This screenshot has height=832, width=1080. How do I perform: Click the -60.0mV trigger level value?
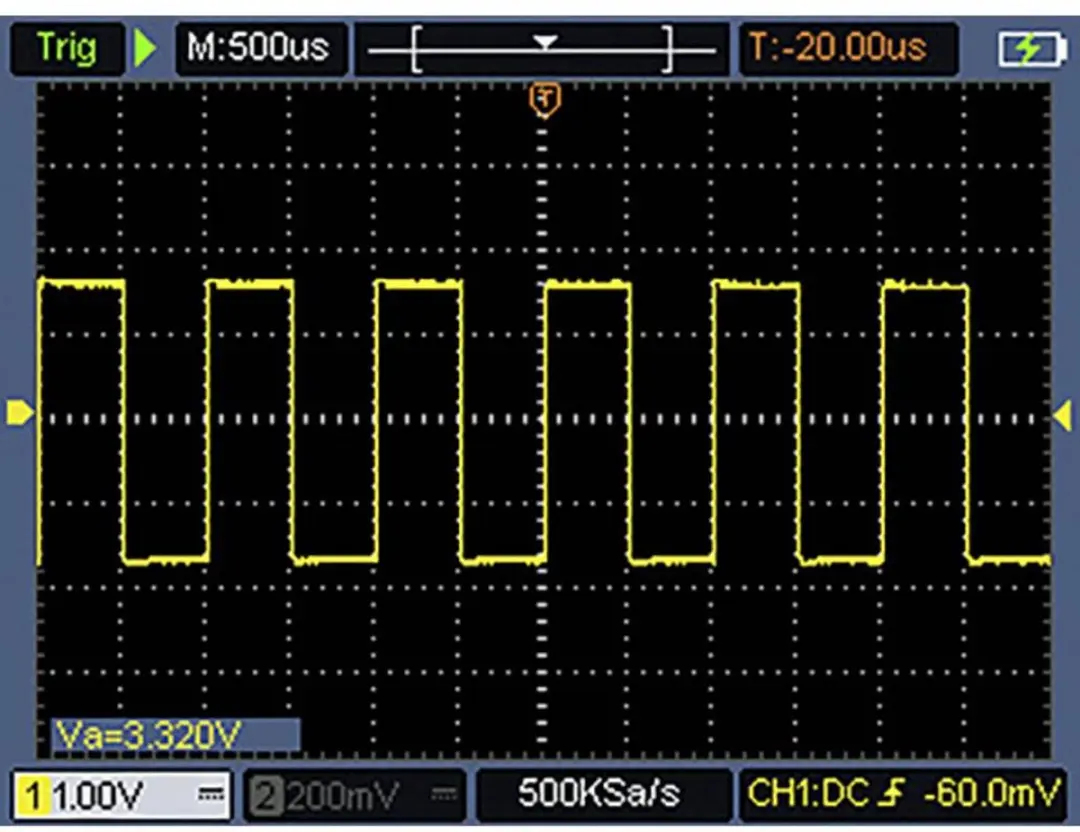pyautogui.click(x=992, y=794)
